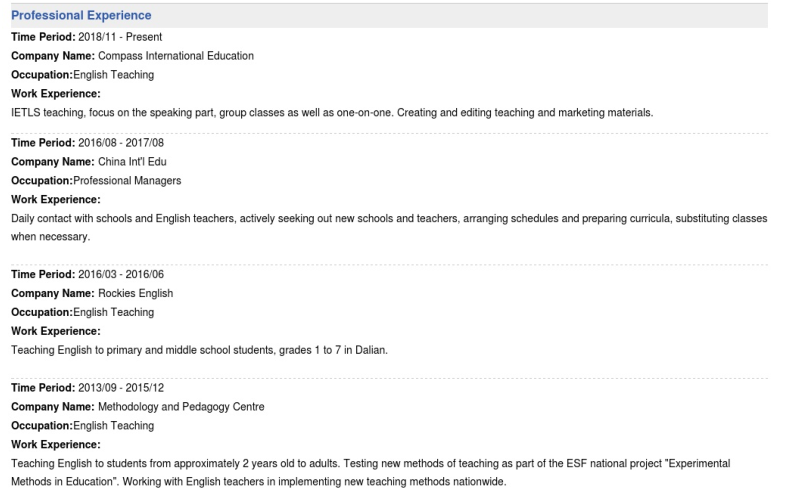Click the daily contact with schools paragraph
Image resolution: width=787 pixels, height=494 pixels.
[389, 227]
